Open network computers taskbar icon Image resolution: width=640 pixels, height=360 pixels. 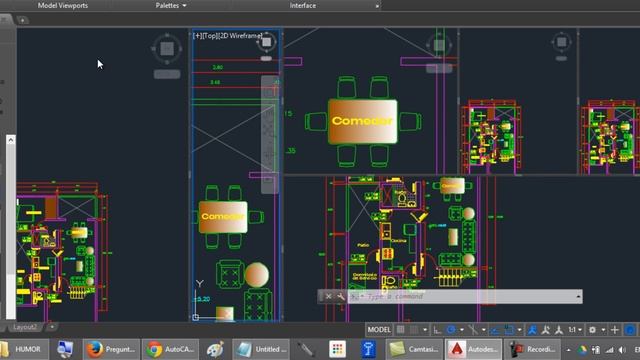pos(65,349)
